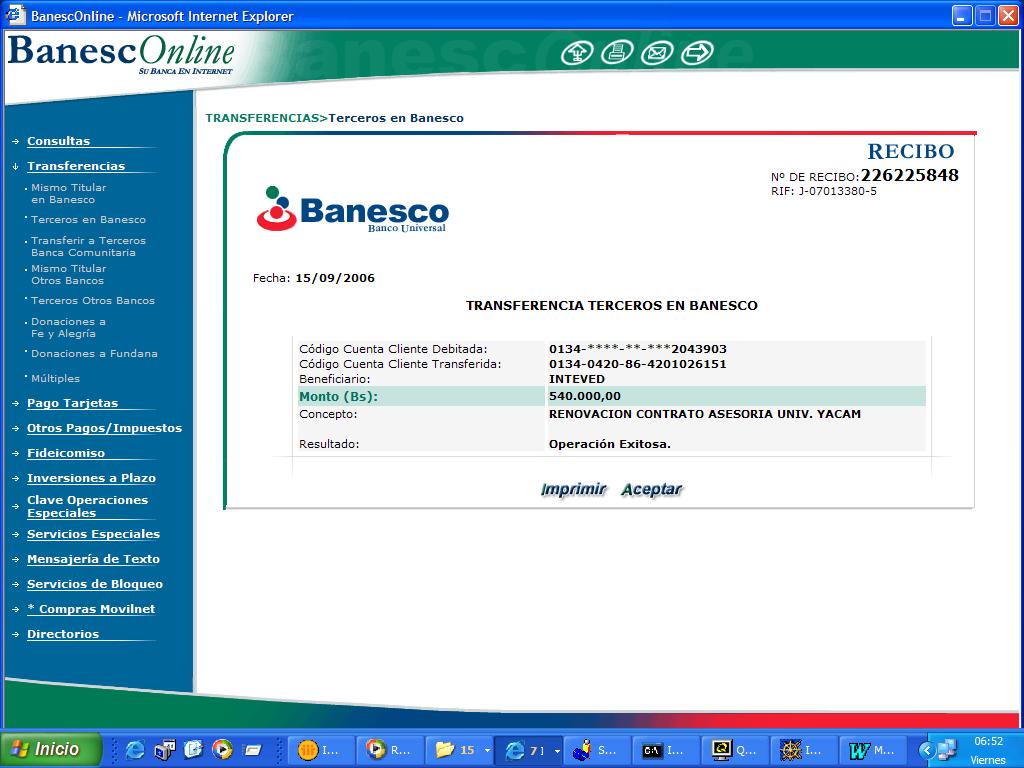1024x768 pixels.
Task: Click the TRANSFERENCIAS breadcrumb text
Action: tap(263, 118)
